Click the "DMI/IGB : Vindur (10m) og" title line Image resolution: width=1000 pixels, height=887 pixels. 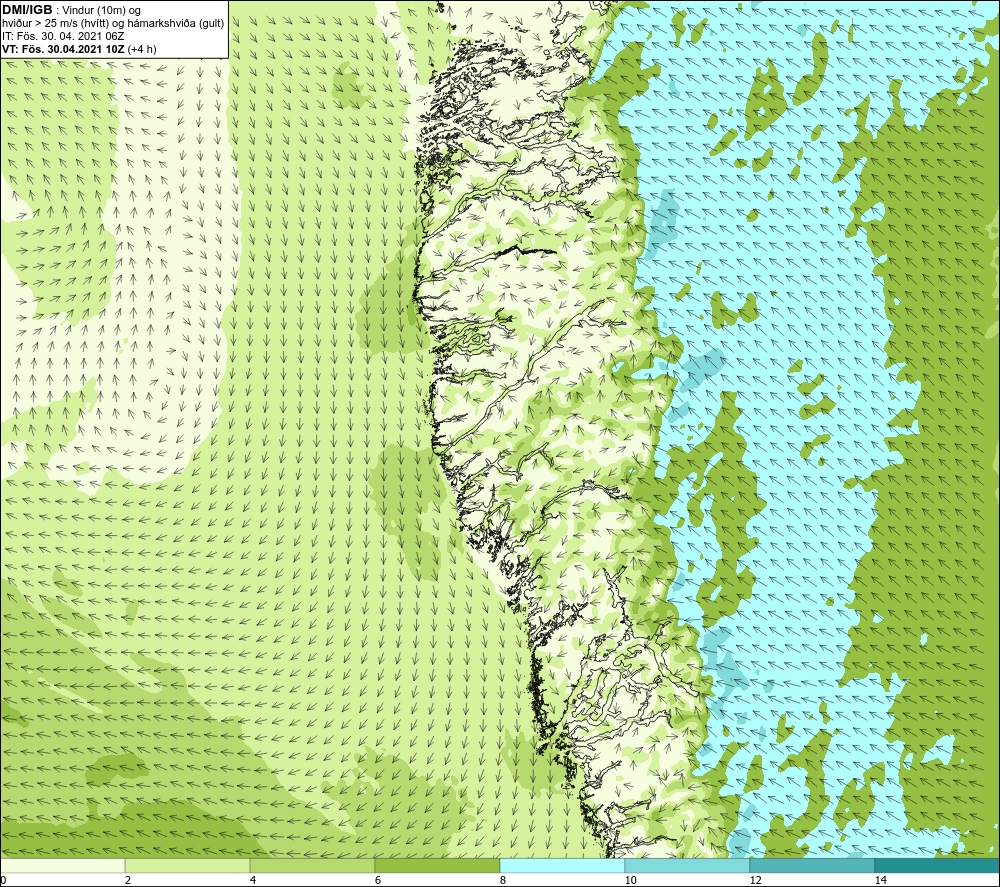pyautogui.click(x=72, y=10)
